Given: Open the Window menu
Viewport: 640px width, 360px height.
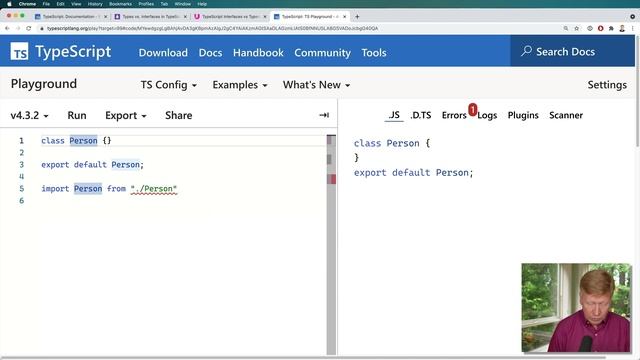Looking at the screenshot, I should pyautogui.click(x=182, y=4).
